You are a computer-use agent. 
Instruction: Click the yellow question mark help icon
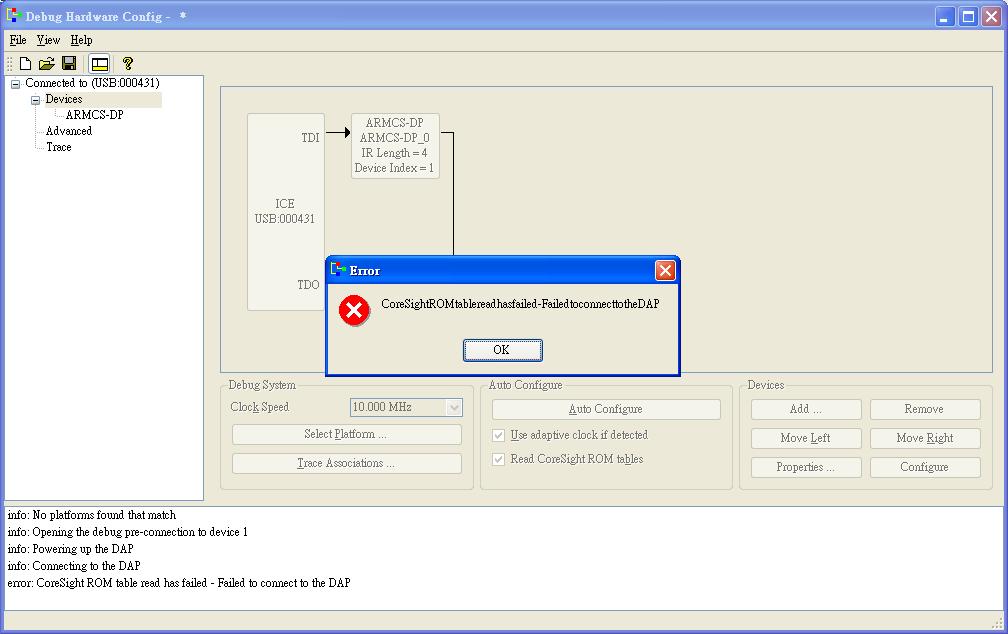(x=127, y=63)
